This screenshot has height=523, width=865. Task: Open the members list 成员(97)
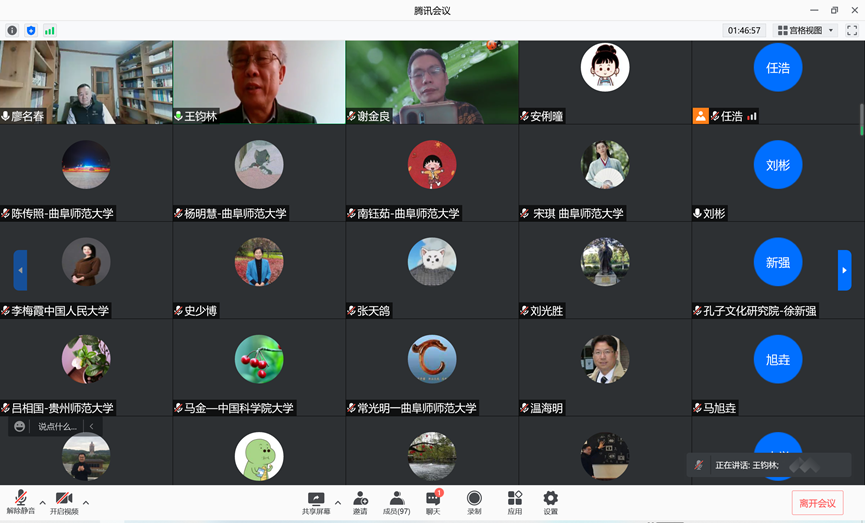[x=397, y=502]
